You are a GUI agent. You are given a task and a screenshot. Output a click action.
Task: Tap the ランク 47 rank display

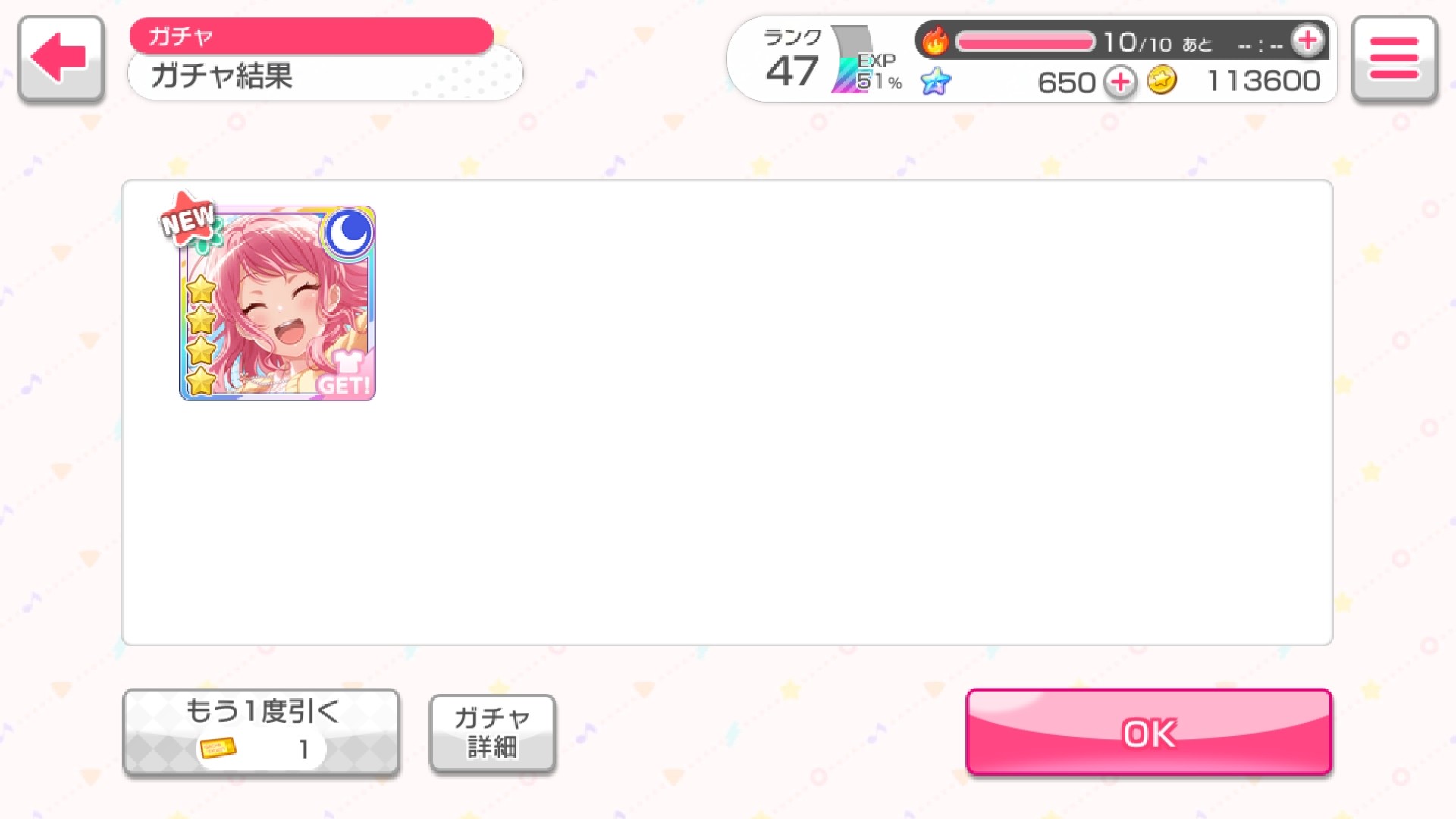coord(792,59)
